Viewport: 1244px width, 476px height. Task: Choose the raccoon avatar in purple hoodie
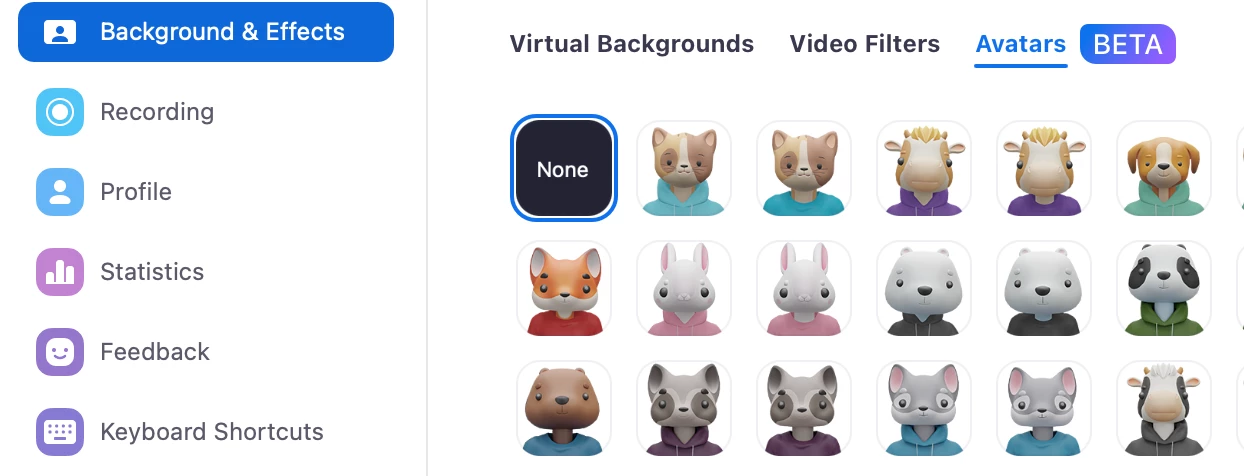coord(684,408)
